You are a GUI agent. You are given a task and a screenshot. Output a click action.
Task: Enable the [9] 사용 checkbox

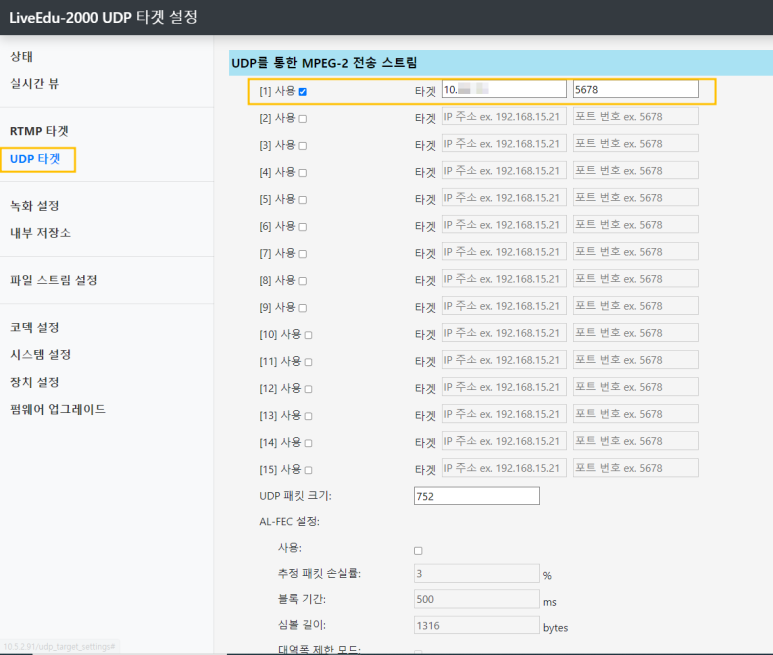[303, 308]
